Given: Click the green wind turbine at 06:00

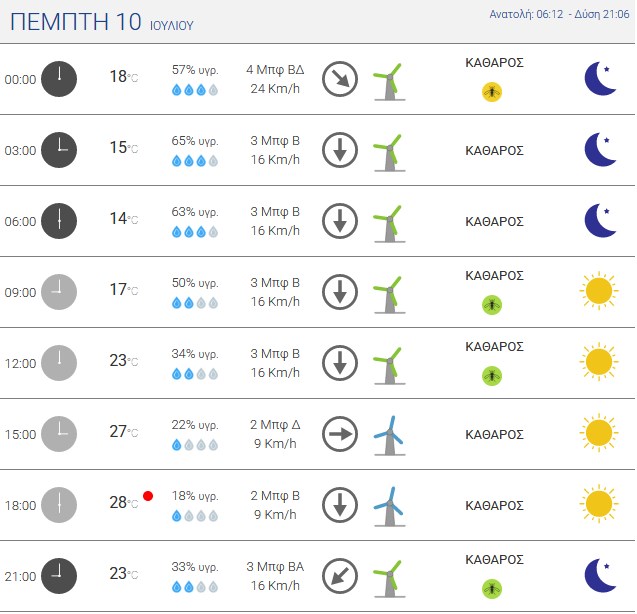Looking at the screenshot, I should 389,224.
